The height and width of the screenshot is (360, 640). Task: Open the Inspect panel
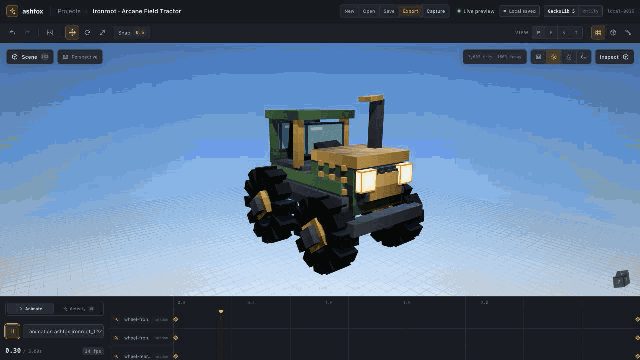pyautogui.click(x=614, y=57)
